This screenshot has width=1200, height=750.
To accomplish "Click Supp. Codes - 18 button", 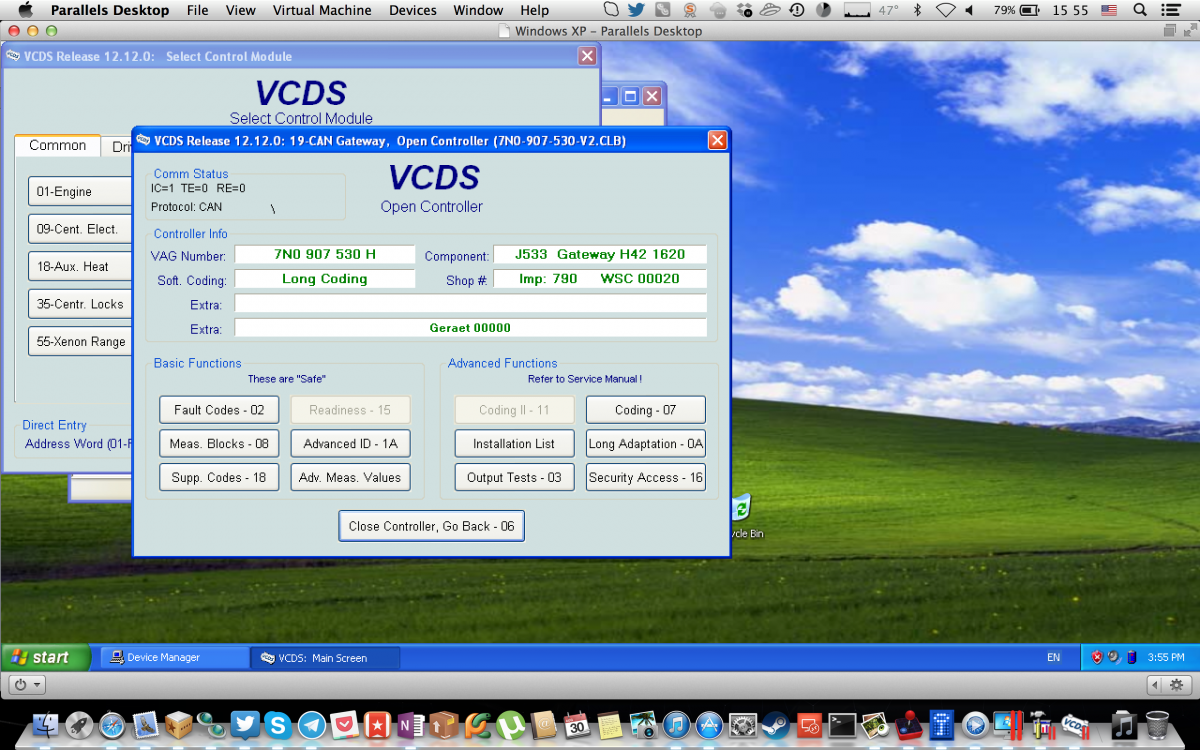I will pyautogui.click(x=219, y=478).
